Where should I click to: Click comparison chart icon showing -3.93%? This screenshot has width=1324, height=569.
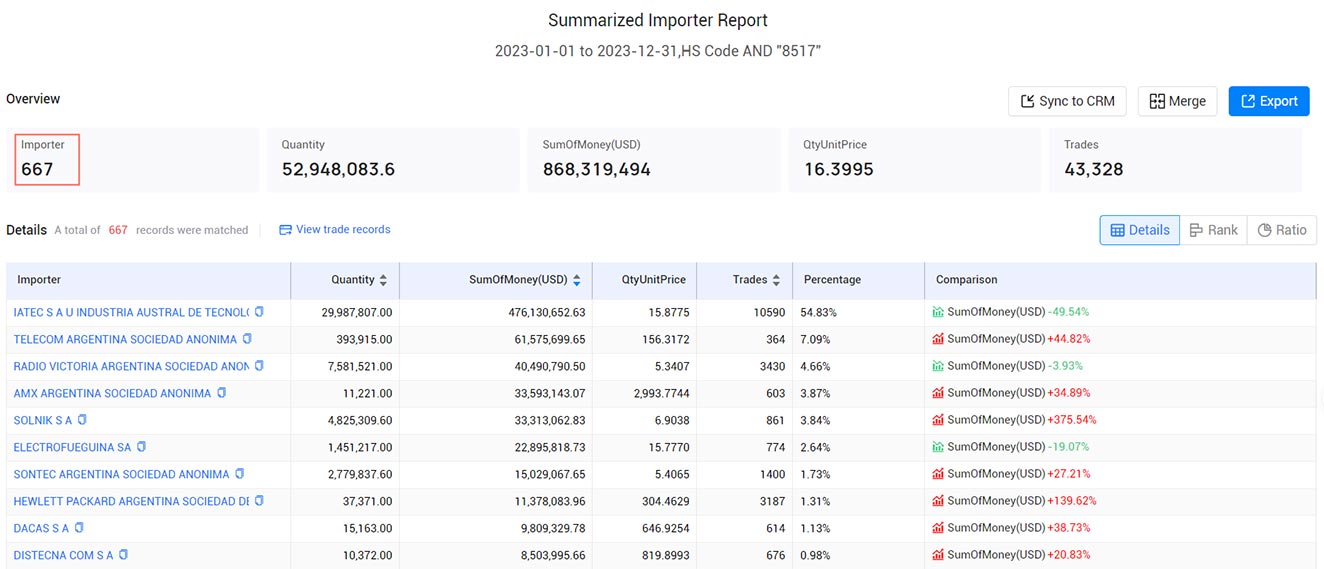click(938, 366)
